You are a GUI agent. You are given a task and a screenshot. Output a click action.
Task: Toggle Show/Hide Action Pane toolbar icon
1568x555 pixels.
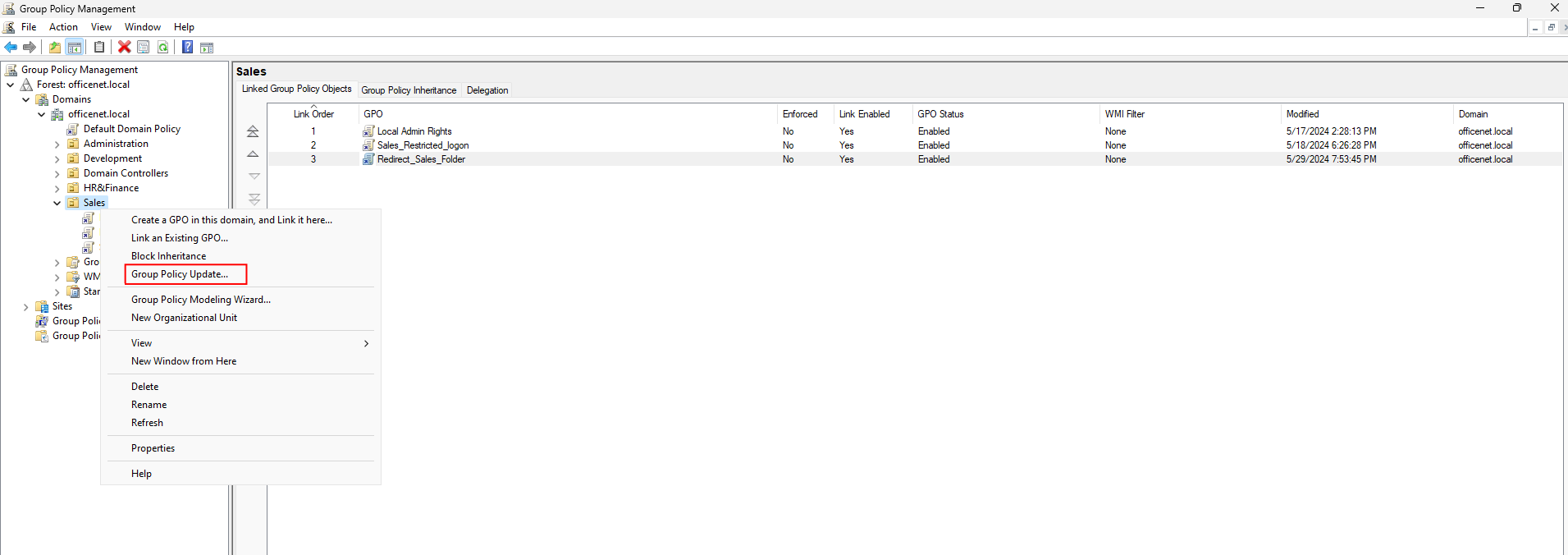pos(207,47)
